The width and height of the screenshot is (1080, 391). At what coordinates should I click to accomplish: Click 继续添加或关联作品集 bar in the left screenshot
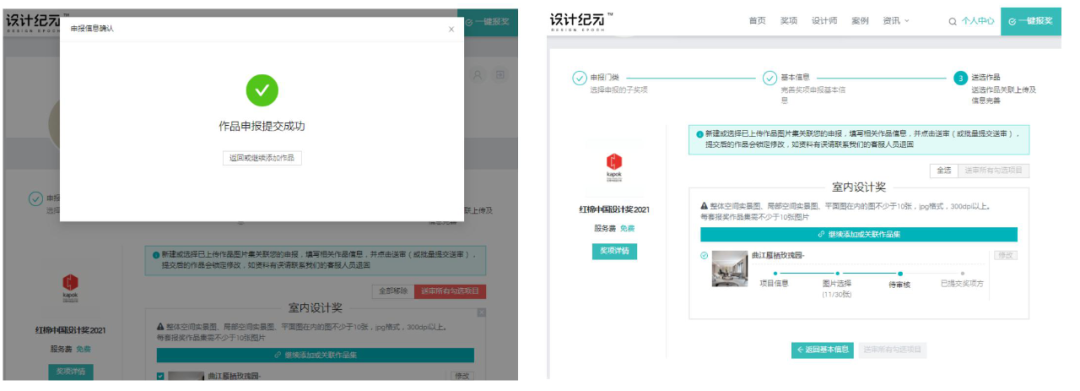click(315, 355)
